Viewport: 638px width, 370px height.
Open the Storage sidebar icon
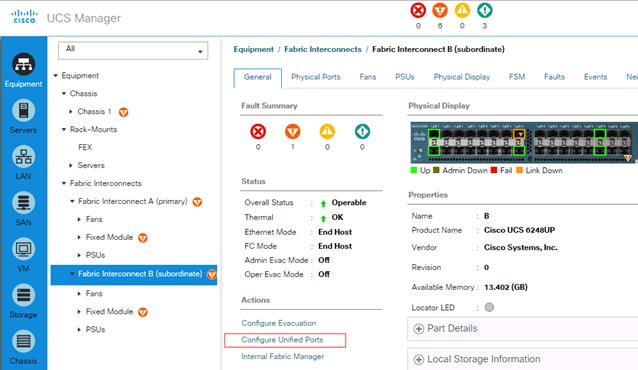[x=23, y=301]
